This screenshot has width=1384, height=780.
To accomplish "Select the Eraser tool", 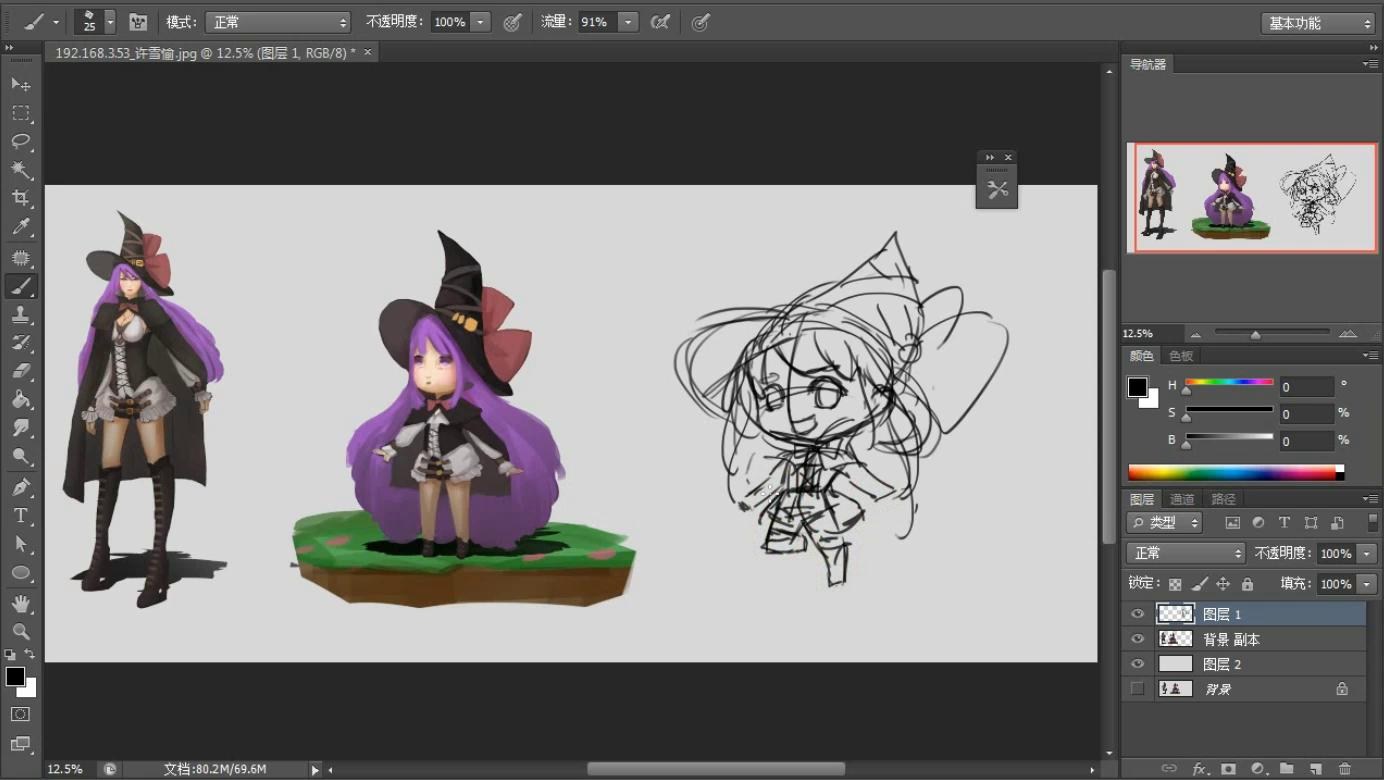I will 20,371.
